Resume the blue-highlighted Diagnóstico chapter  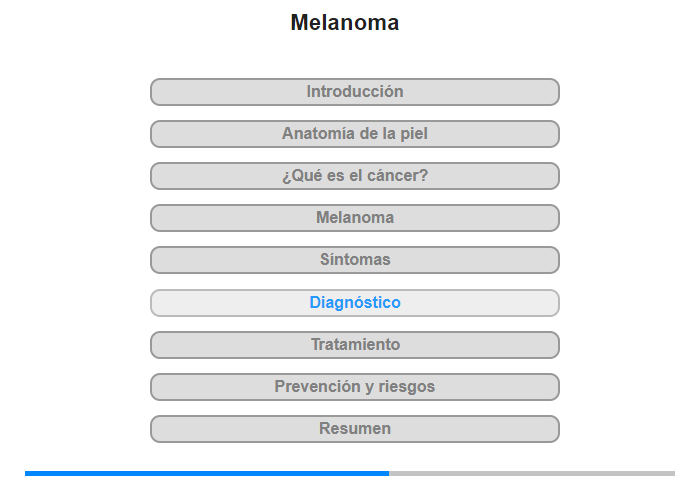click(355, 303)
